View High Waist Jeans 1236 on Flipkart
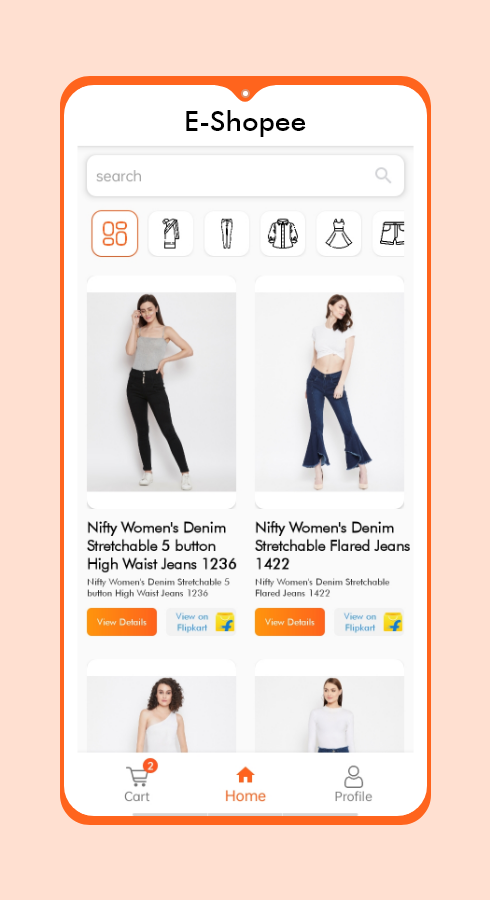The height and width of the screenshot is (900, 490). click(x=201, y=622)
